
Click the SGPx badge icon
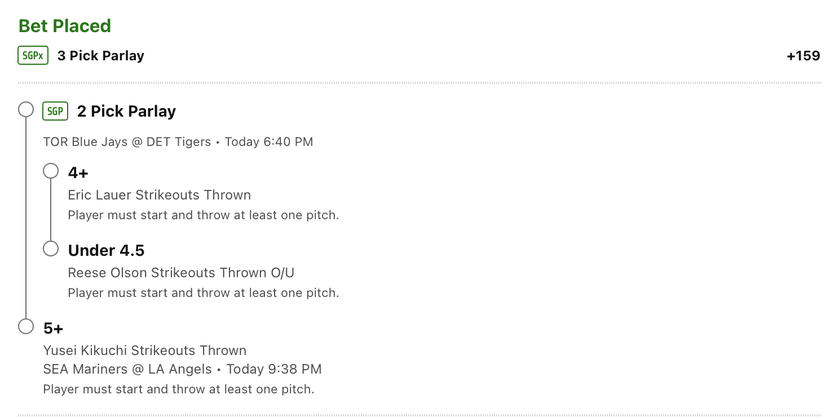tap(33, 56)
